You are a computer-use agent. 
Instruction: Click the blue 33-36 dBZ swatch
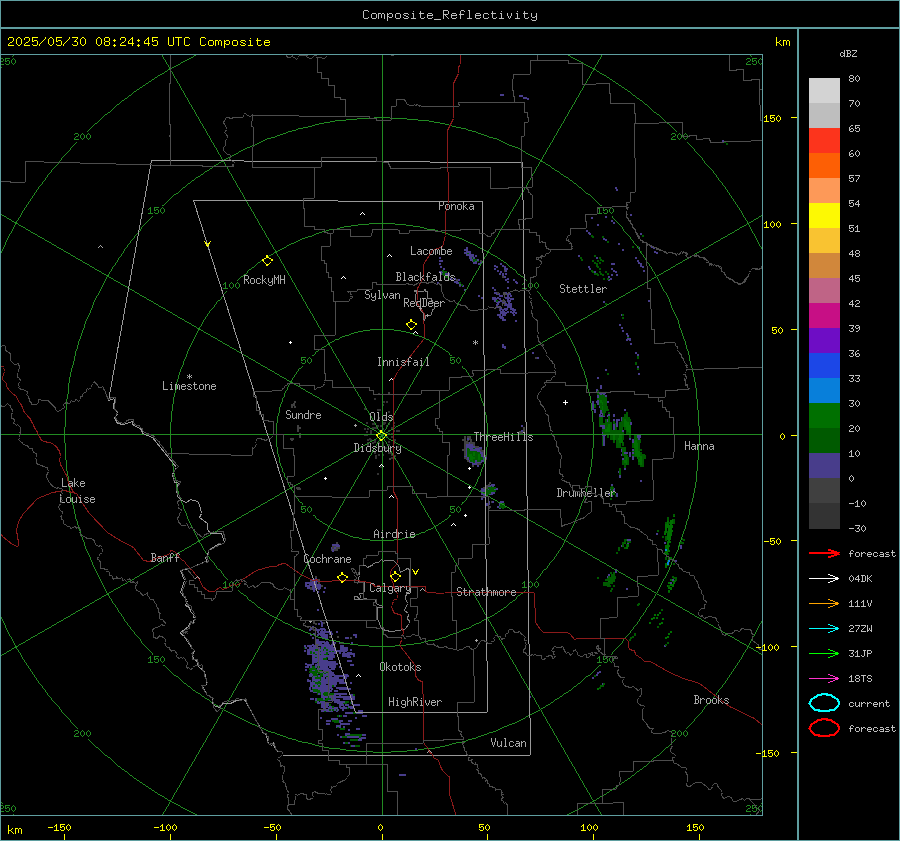pyautogui.click(x=824, y=366)
